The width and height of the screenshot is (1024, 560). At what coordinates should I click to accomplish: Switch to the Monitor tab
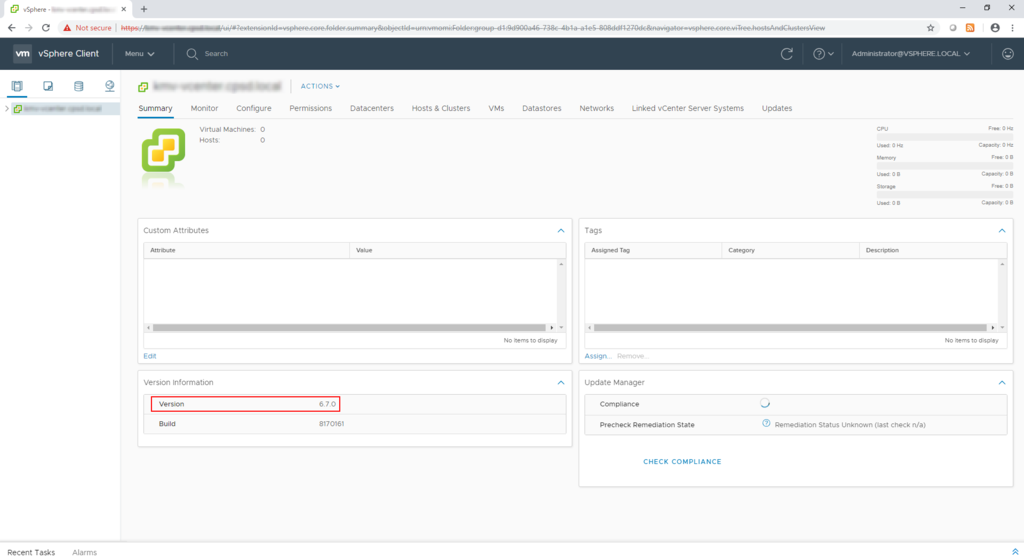204,108
